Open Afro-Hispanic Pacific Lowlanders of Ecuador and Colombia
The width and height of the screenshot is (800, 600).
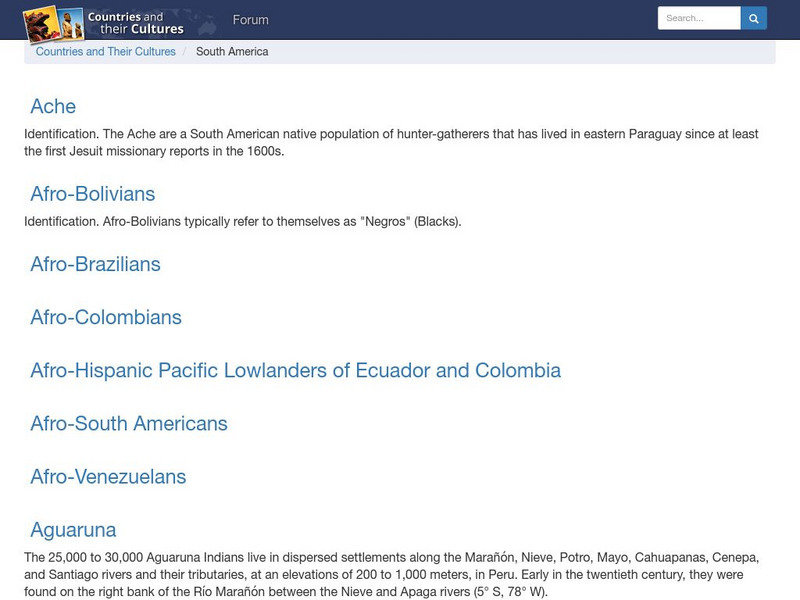pos(295,370)
